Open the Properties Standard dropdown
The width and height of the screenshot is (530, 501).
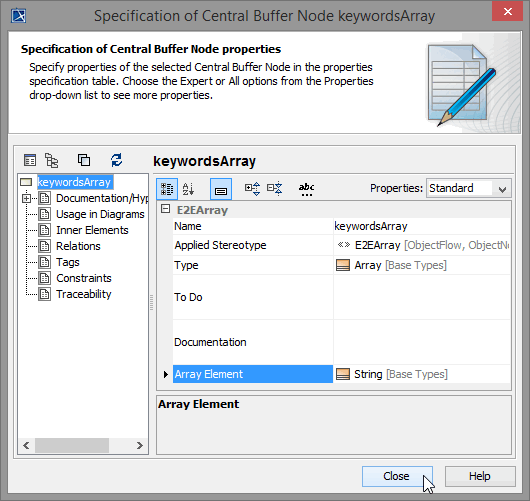(x=468, y=188)
